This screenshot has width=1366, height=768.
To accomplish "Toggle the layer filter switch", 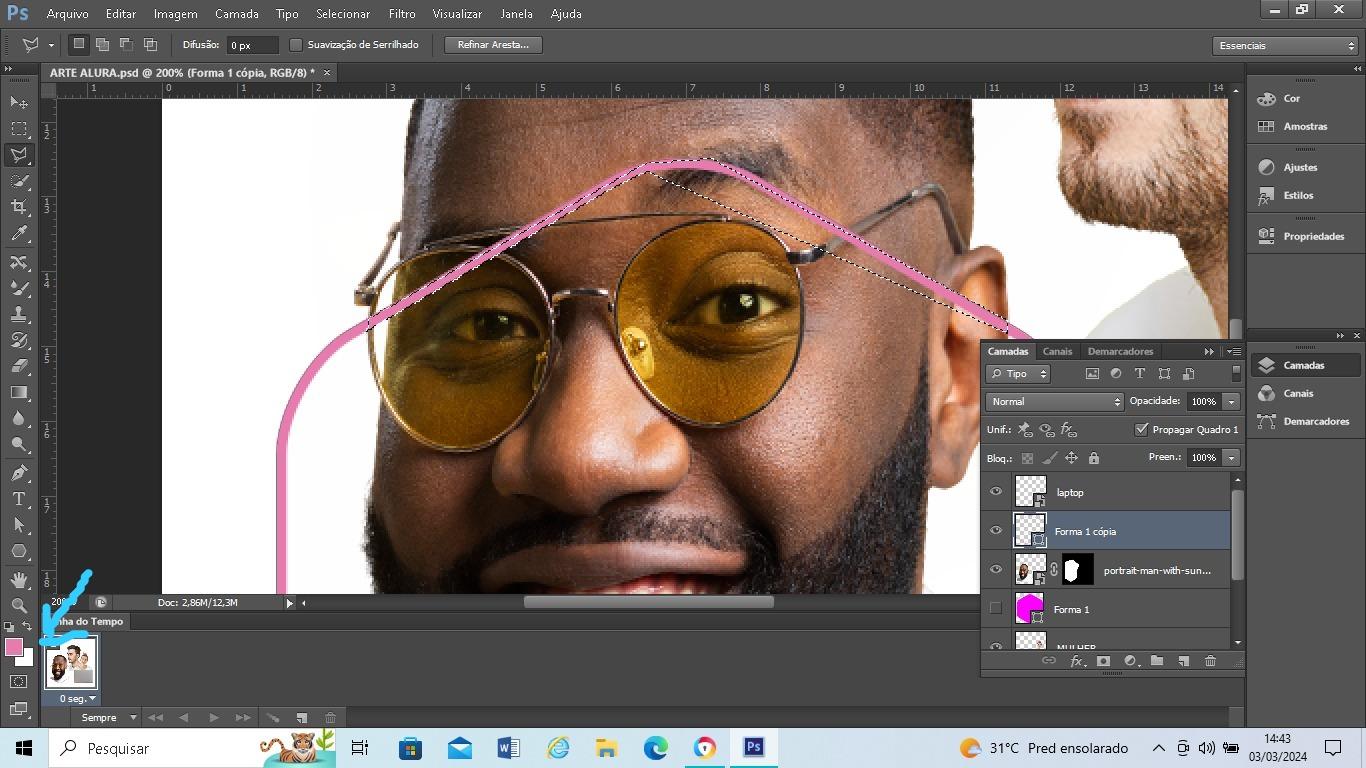I will click(1236, 372).
